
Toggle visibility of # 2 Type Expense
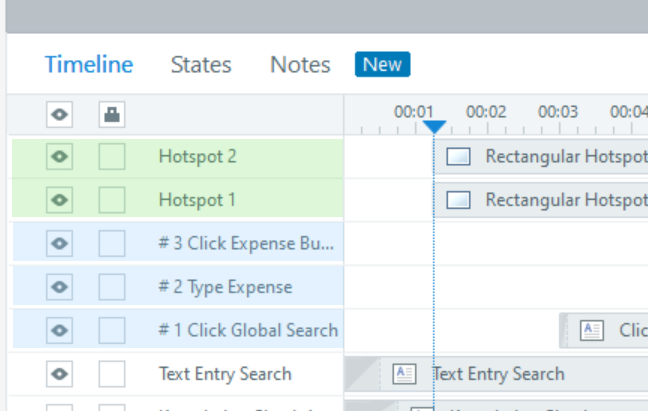(x=60, y=287)
